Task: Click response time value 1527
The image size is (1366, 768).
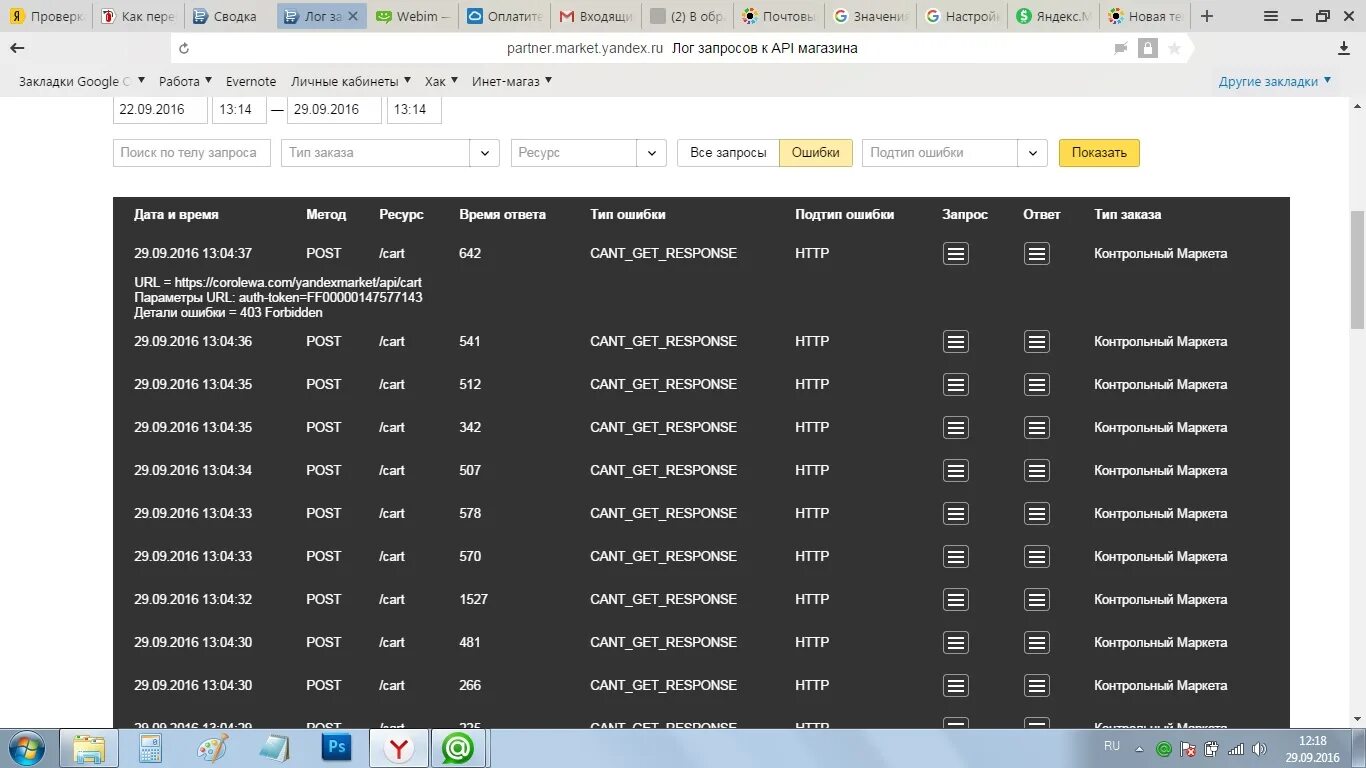Action: coord(474,600)
